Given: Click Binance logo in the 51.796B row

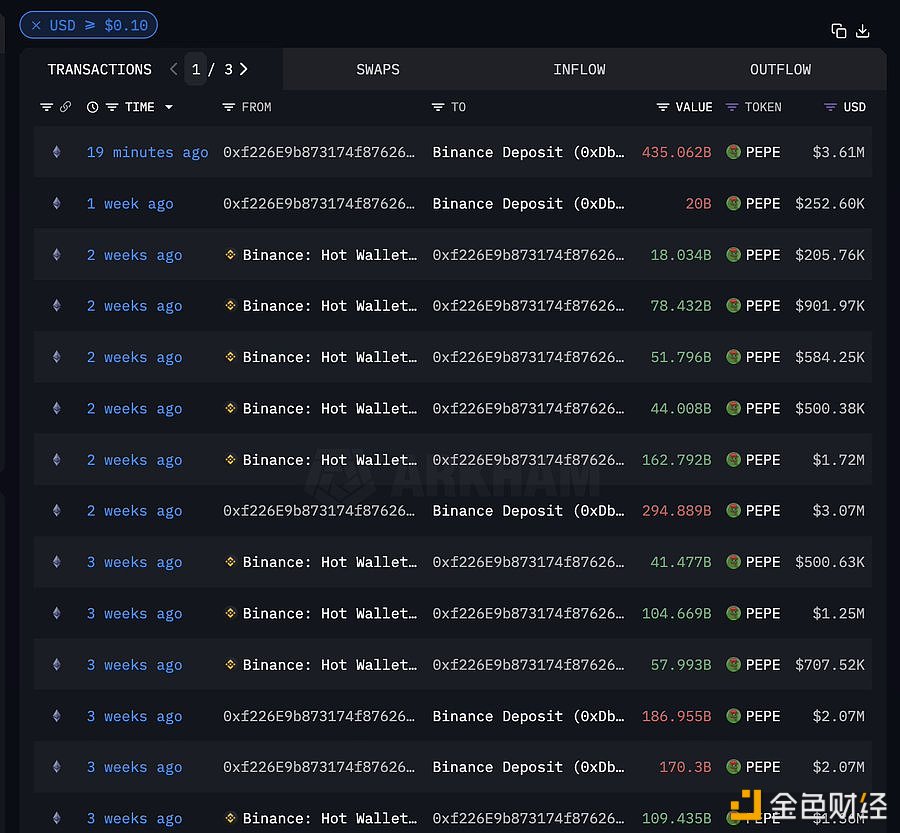Looking at the screenshot, I should [x=230, y=357].
